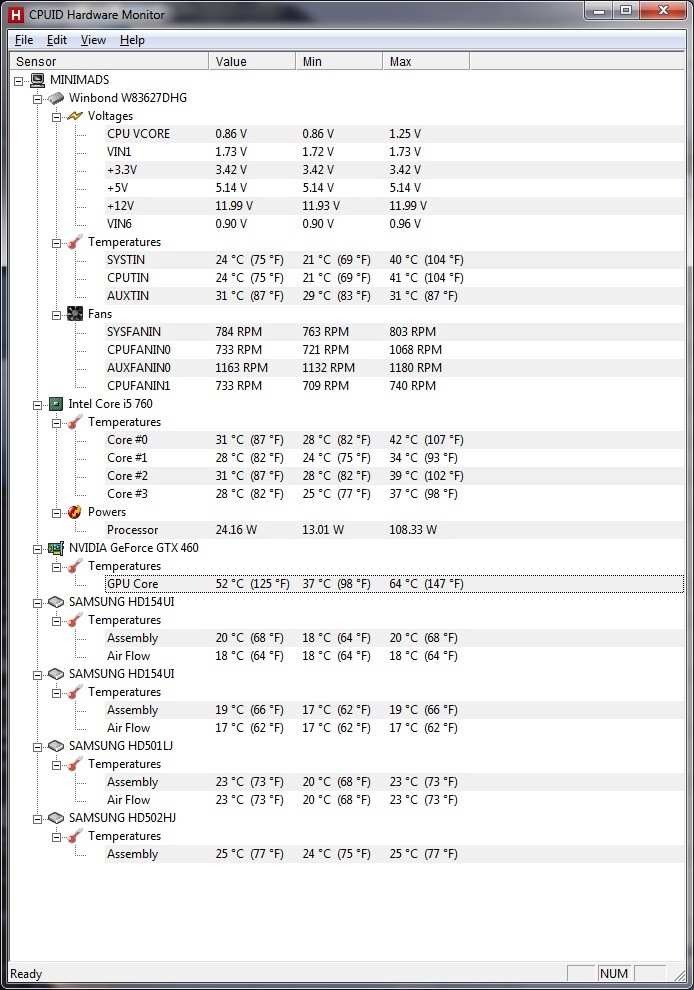Select the Core #1 temperature row

(x=394, y=458)
